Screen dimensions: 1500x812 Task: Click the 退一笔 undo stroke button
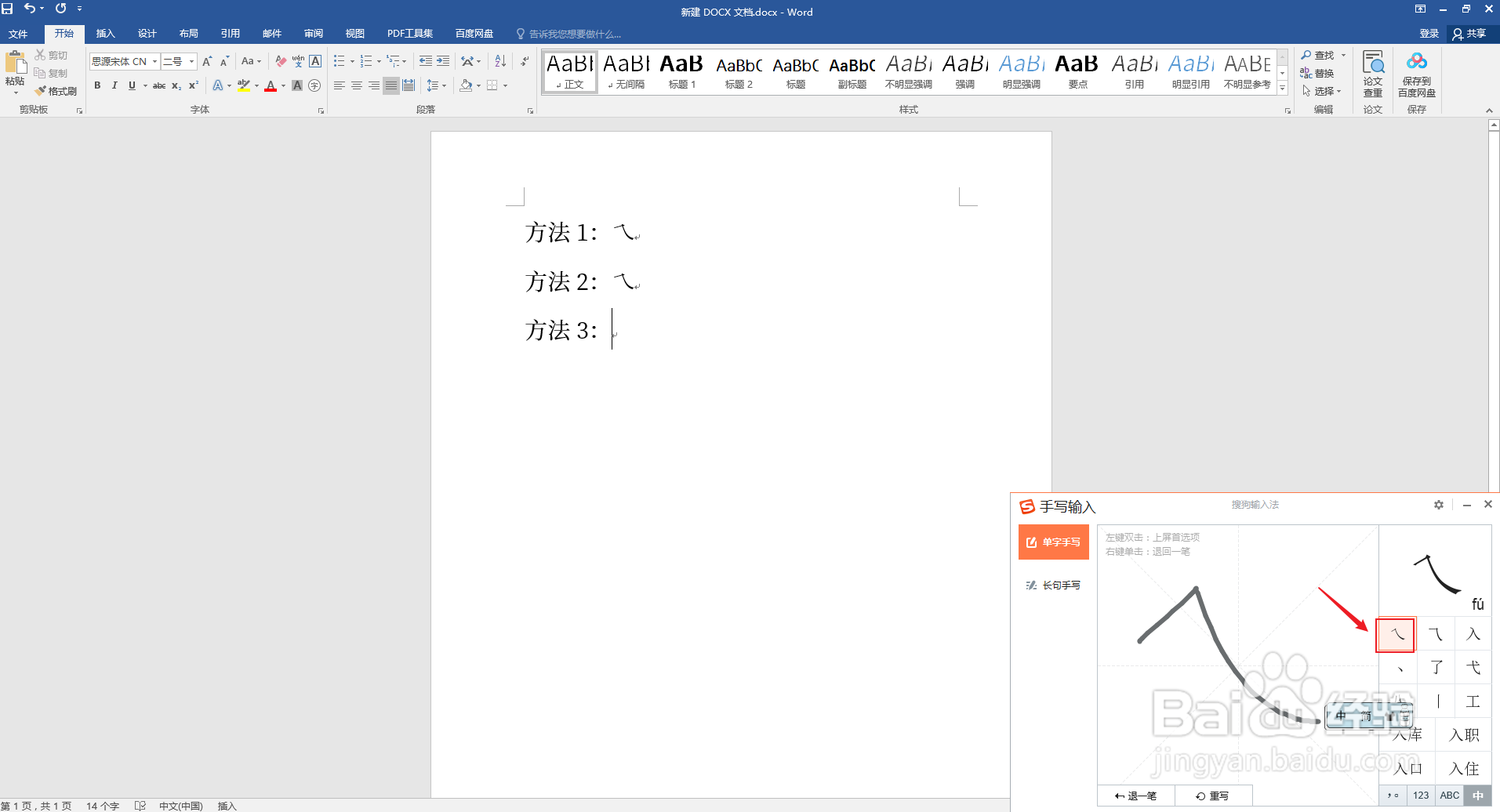pyautogui.click(x=1136, y=796)
